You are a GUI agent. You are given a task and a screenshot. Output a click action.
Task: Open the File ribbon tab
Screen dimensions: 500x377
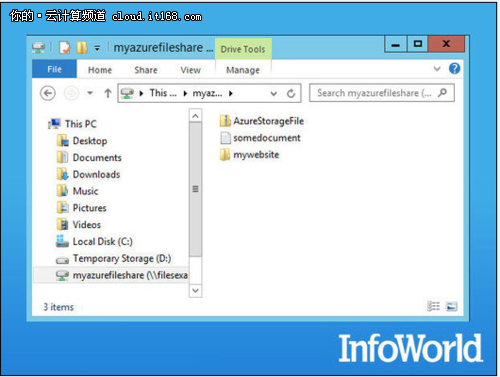(x=54, y=69)
